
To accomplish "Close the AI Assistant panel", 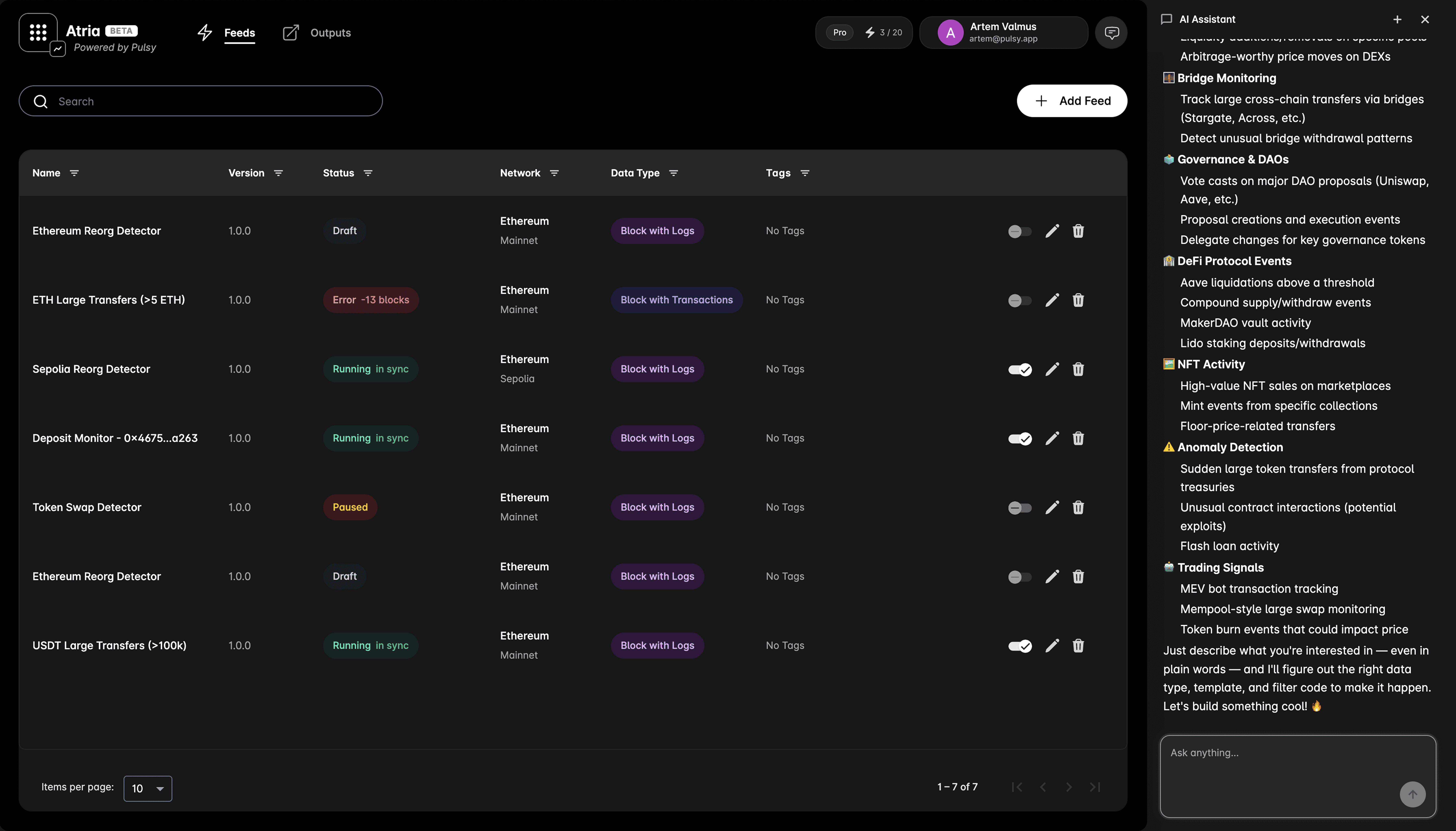I will pyautogui.click(x=1425, y=19).
